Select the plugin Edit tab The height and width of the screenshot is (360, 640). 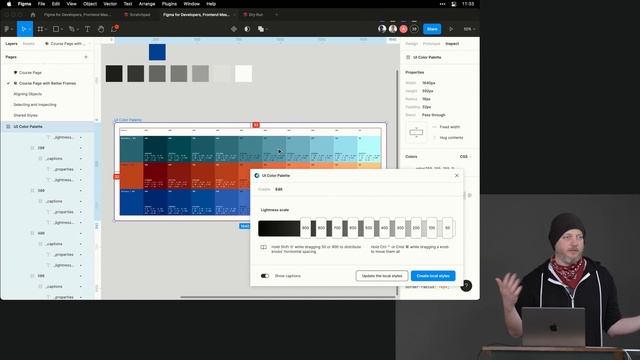tap(279, 189)
